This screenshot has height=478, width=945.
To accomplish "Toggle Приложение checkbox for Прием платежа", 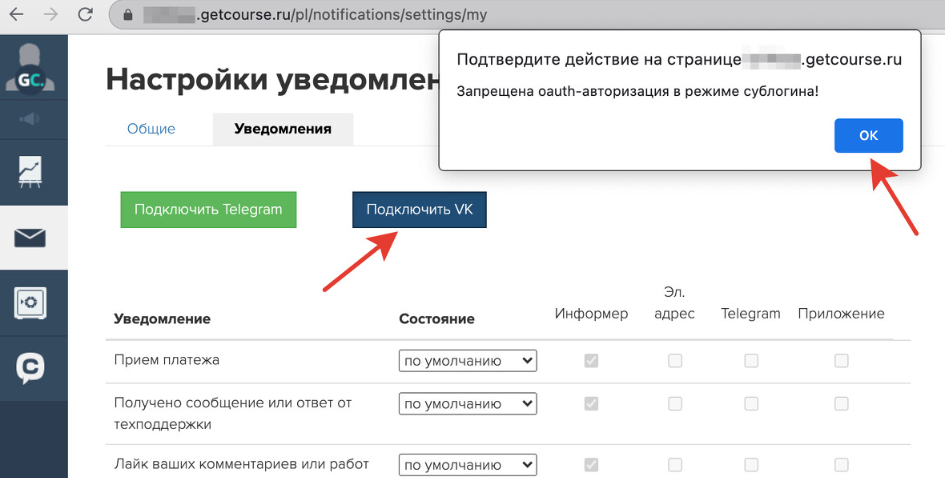I will click(x=841, y=360).
